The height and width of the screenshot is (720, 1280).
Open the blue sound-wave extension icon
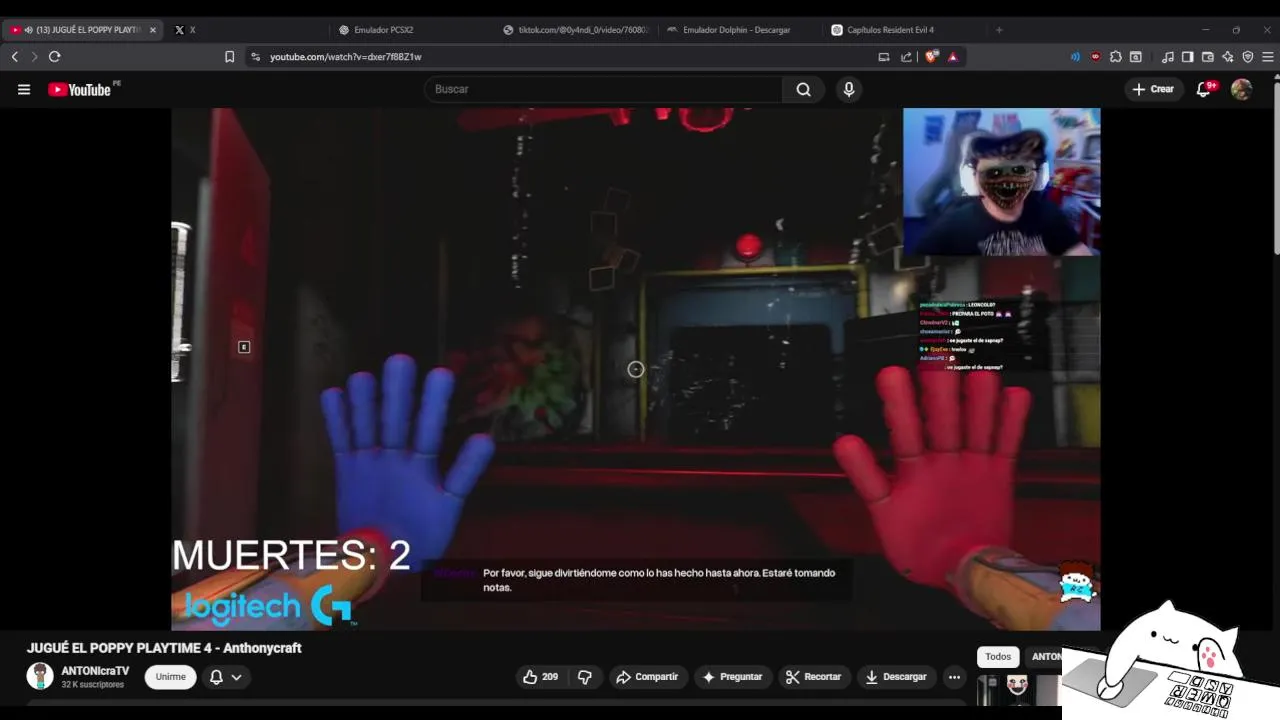coord(1075,57)
